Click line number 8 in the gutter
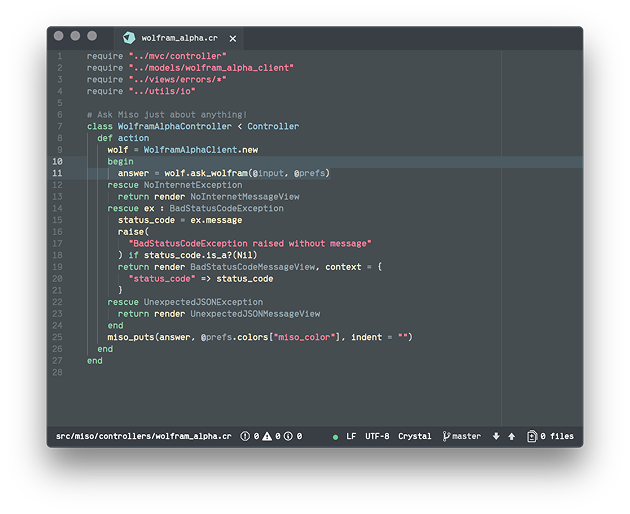 pyautogui.click(x=60, y=138)
